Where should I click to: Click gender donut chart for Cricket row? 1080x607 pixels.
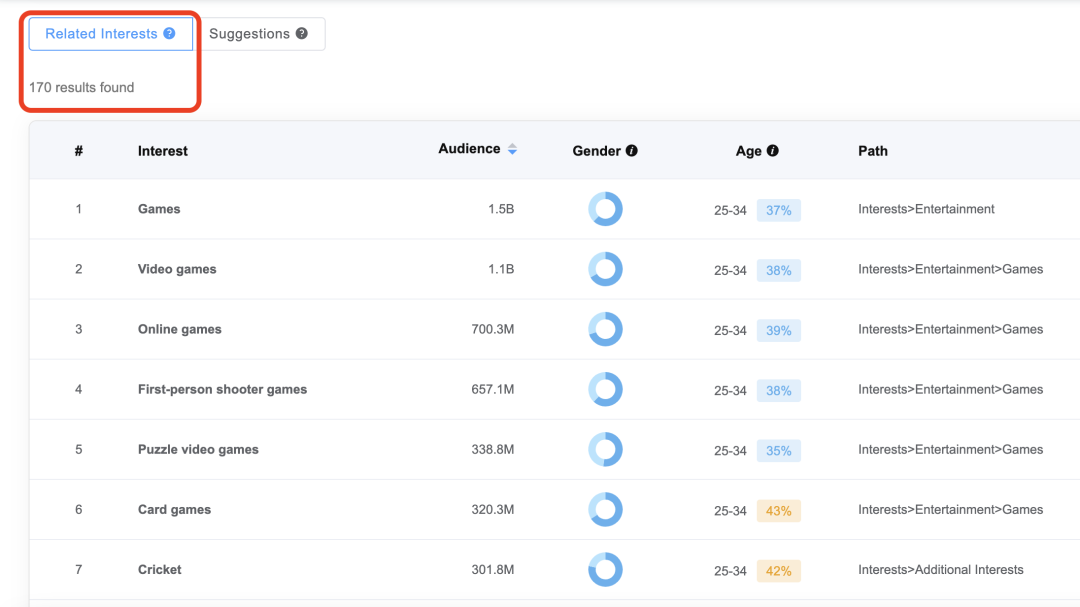(605, 569)
